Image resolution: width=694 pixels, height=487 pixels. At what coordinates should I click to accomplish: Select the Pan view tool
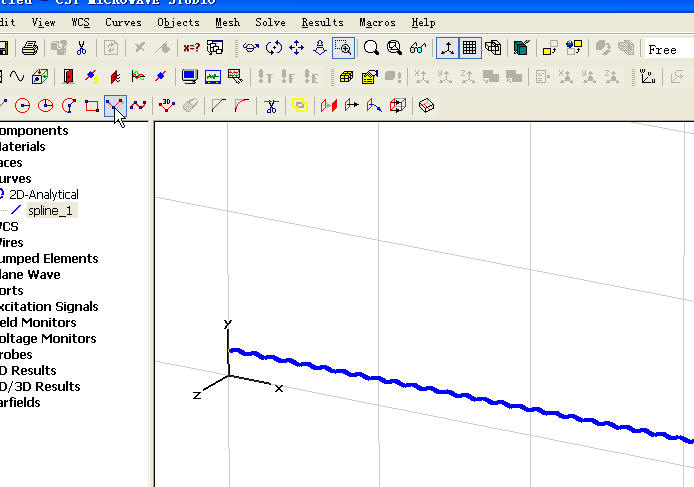click(x=297, y=48)
